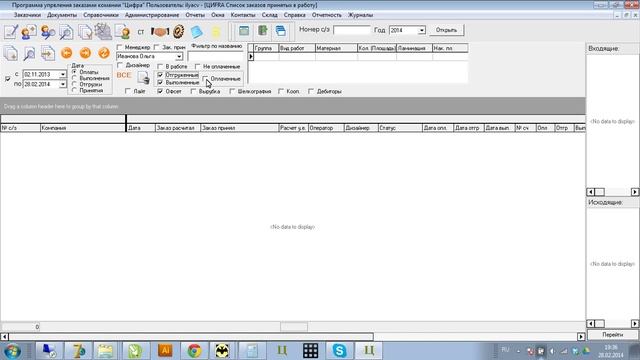This screenshot has height=360, width=640.
Task: Click the orange back arrow button
Action: point(67,53)
